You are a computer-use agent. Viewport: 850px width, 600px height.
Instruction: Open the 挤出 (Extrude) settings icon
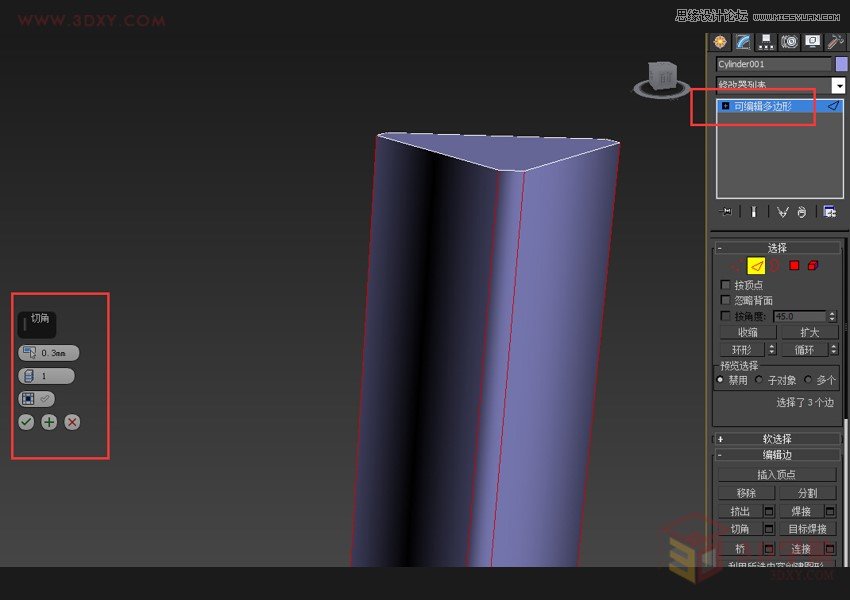pyautogui.click(x=769, y=512)
